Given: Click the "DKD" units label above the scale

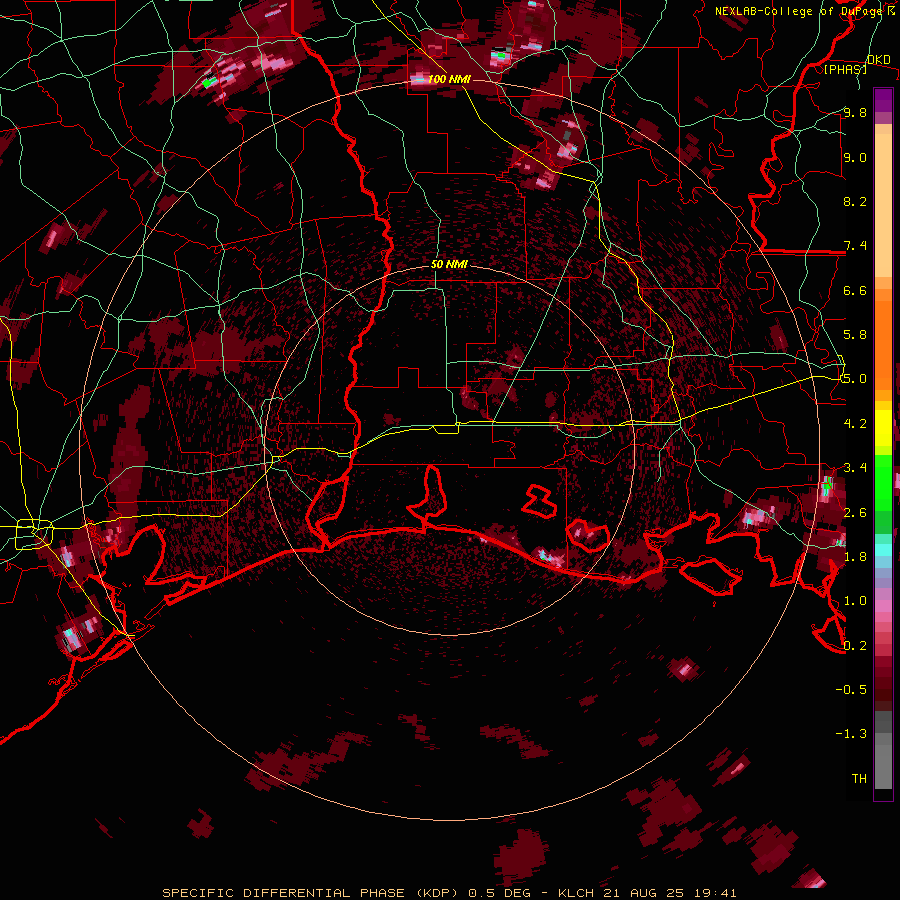Looking at the screenshot, I should (x=879, y=59).
